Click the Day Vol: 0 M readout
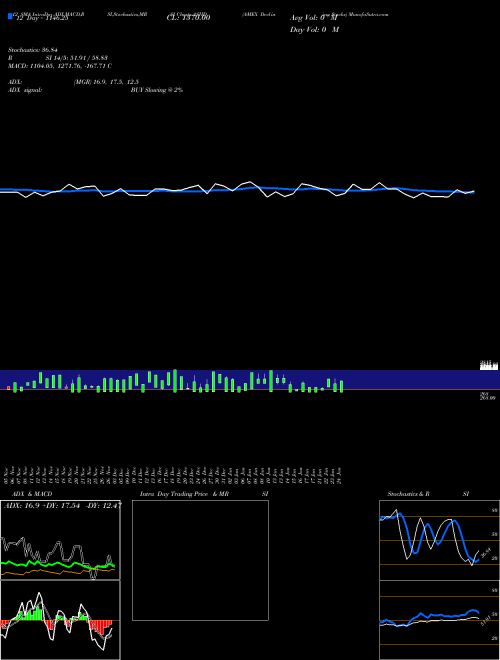Screen dimensions: 500x660 tap(314, 30)
